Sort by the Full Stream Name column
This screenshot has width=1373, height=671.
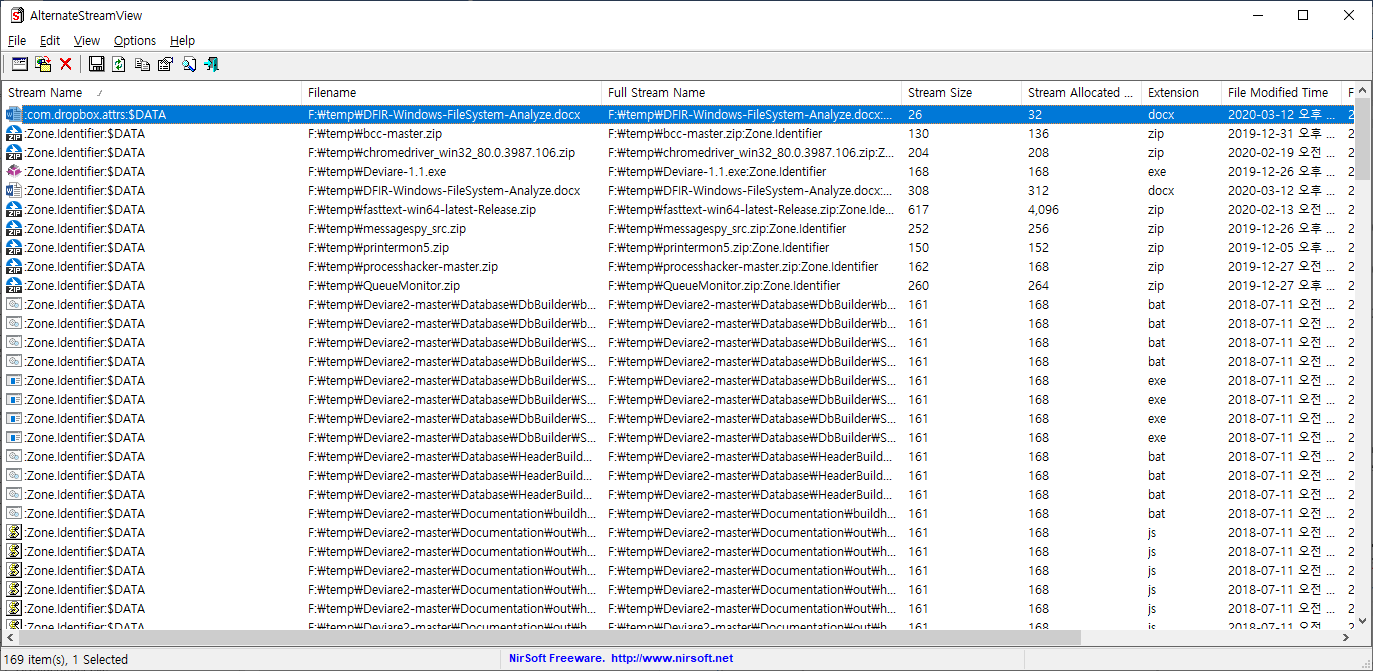click(752, 92)
